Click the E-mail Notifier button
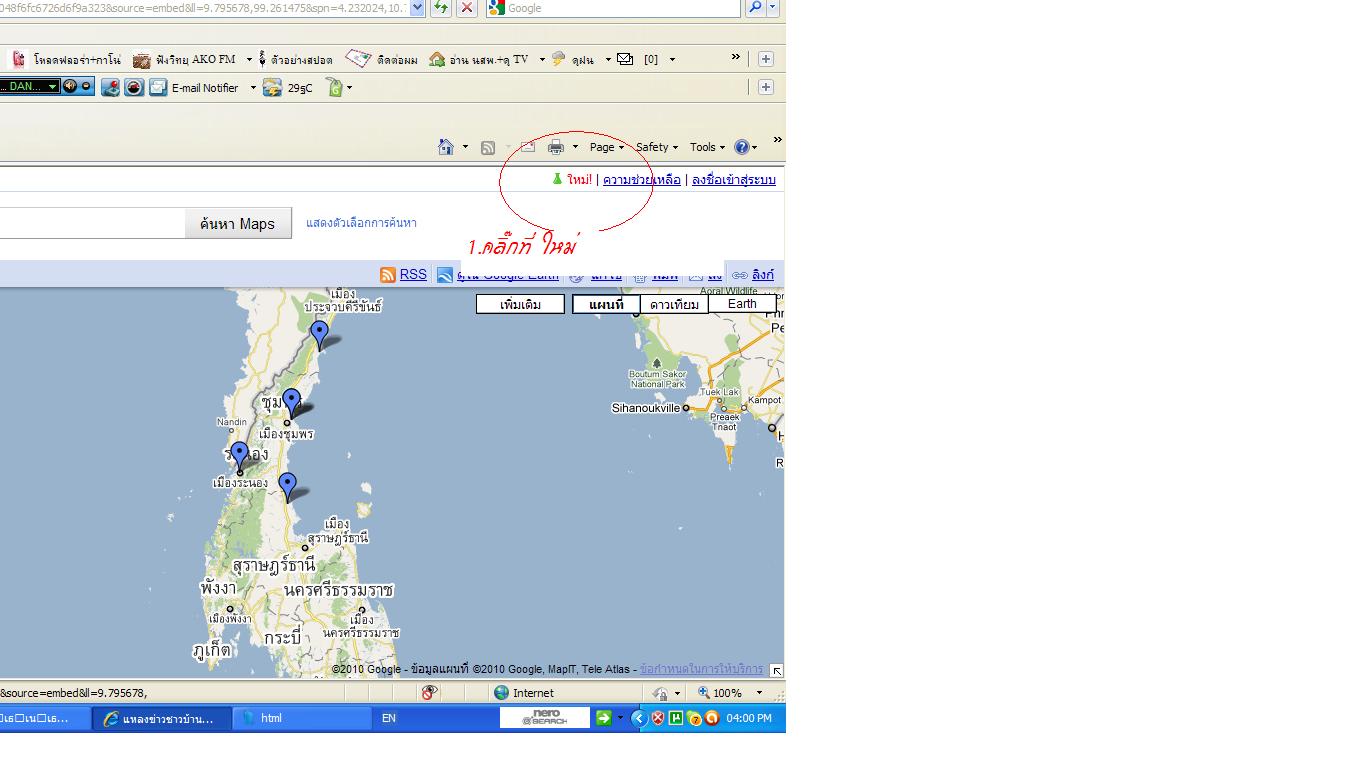Screen dimensions: 1360x768 click(195, 88)
